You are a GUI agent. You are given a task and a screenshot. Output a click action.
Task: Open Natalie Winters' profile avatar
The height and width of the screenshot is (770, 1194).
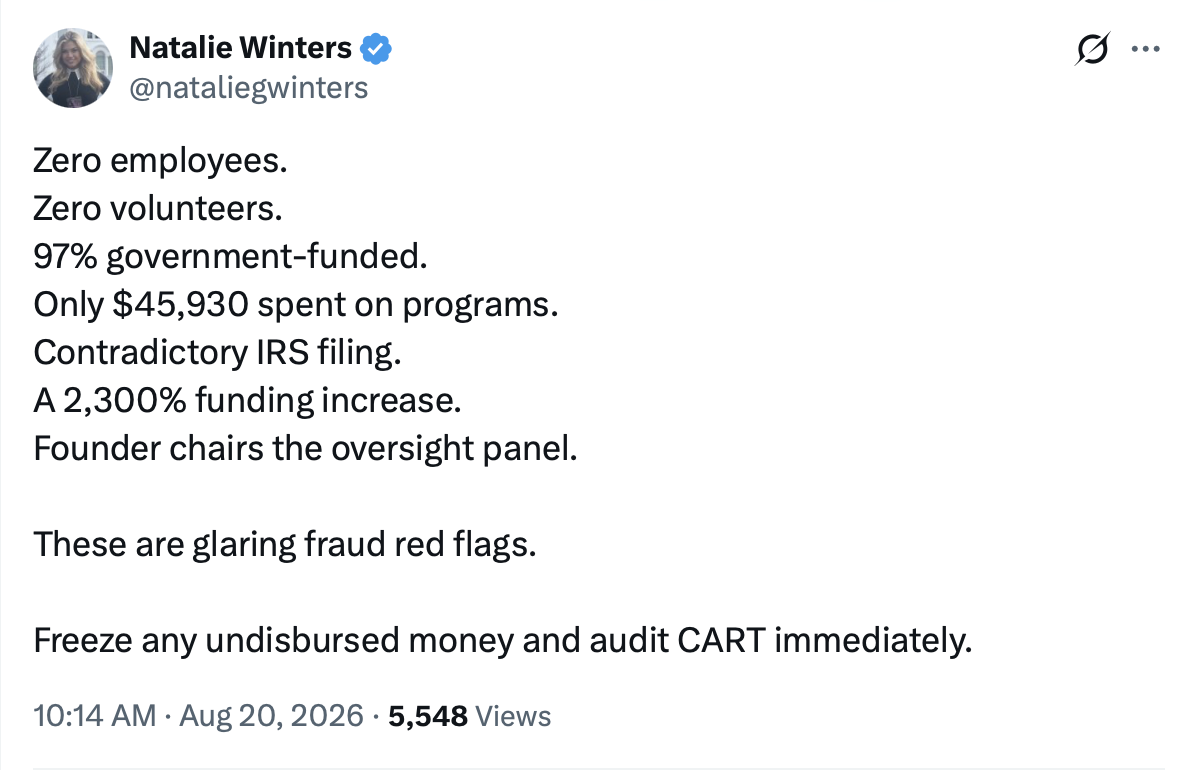(73, 68)
